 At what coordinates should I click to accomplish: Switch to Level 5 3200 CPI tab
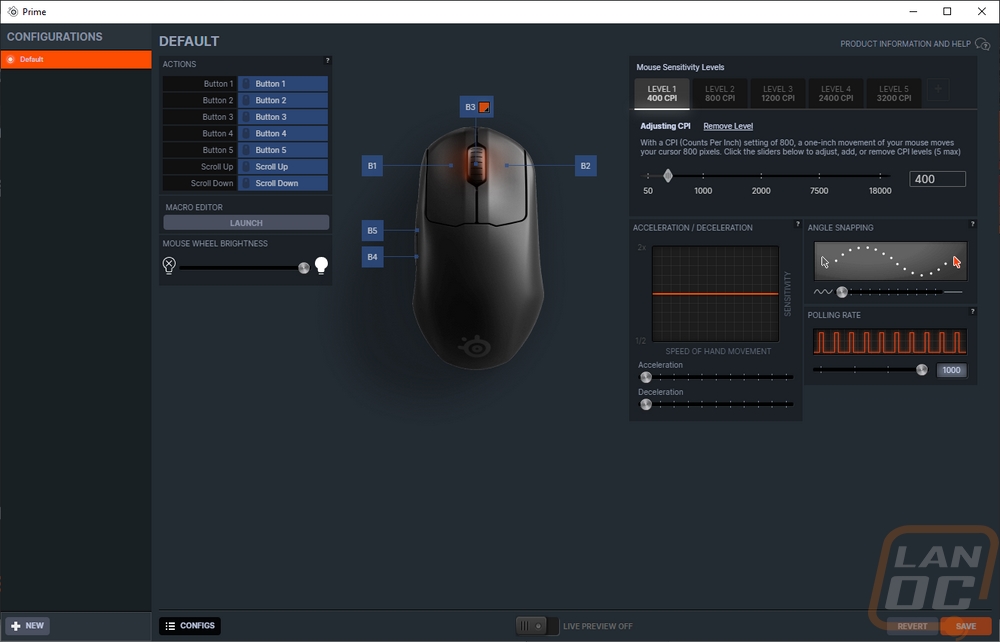(894, 94)
